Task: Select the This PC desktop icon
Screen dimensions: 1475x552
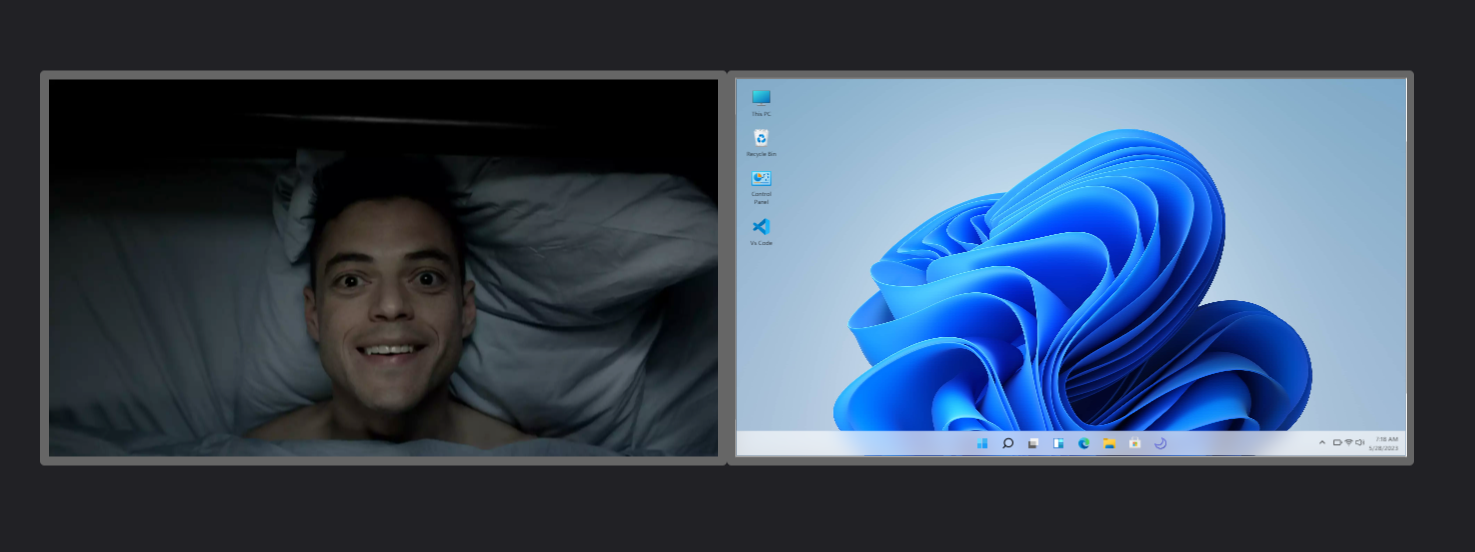Action: [x=761, y=102]
